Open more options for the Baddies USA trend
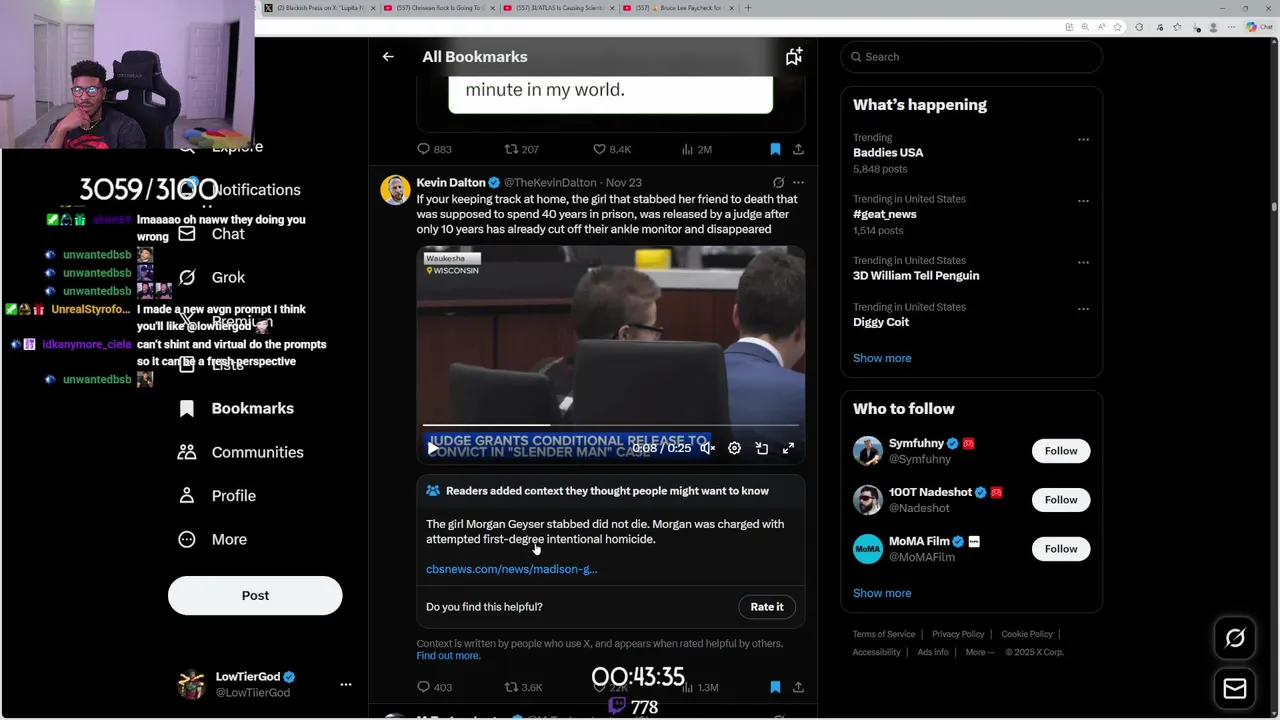This screenshot has width=1280, height=720. (1083, 139)
